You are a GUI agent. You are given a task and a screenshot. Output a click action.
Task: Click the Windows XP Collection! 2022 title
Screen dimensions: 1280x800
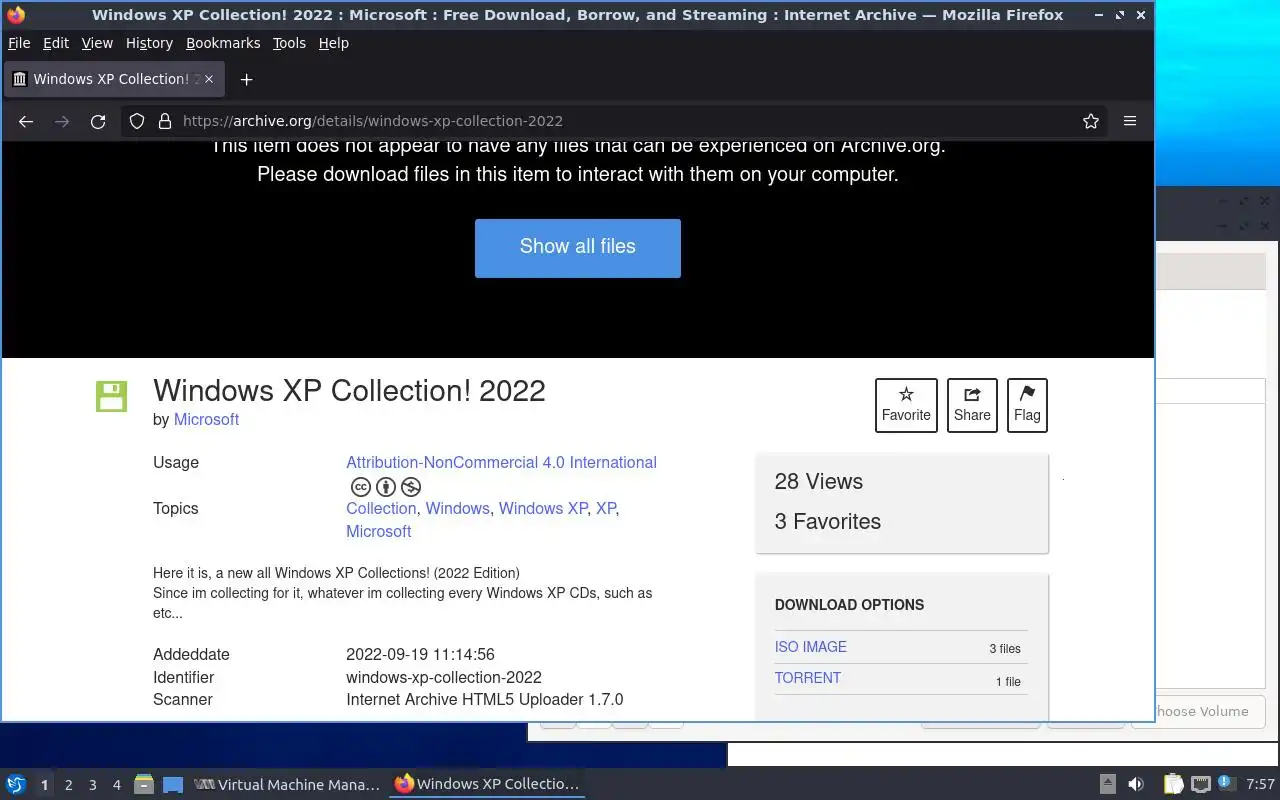point(349,390)
